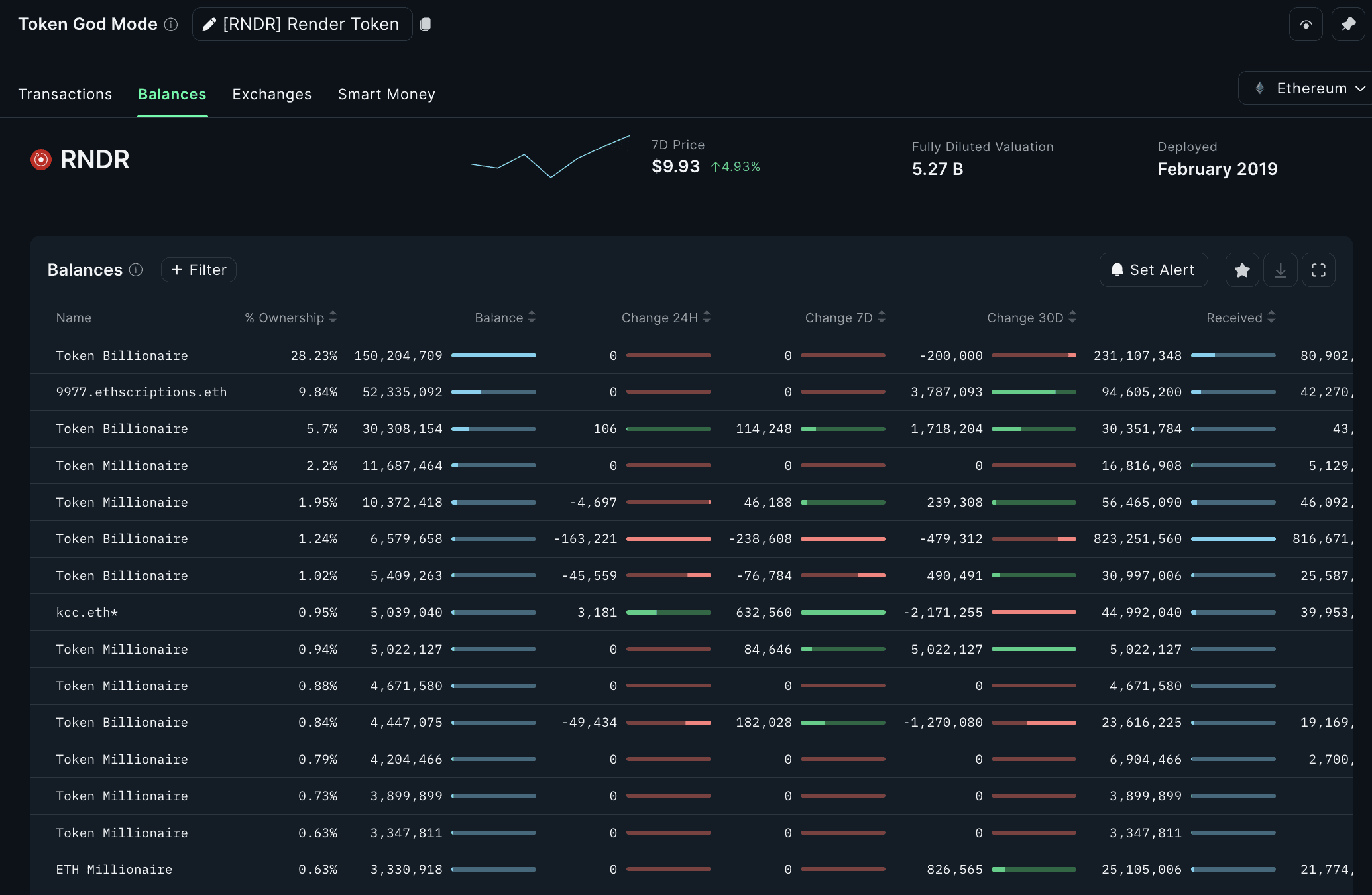
Task: Toggle the eye visibility icon
Action: (x=1306, y=25)
